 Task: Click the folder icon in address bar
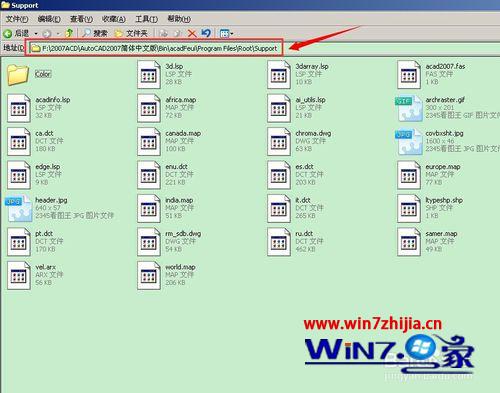coord(35,48)
